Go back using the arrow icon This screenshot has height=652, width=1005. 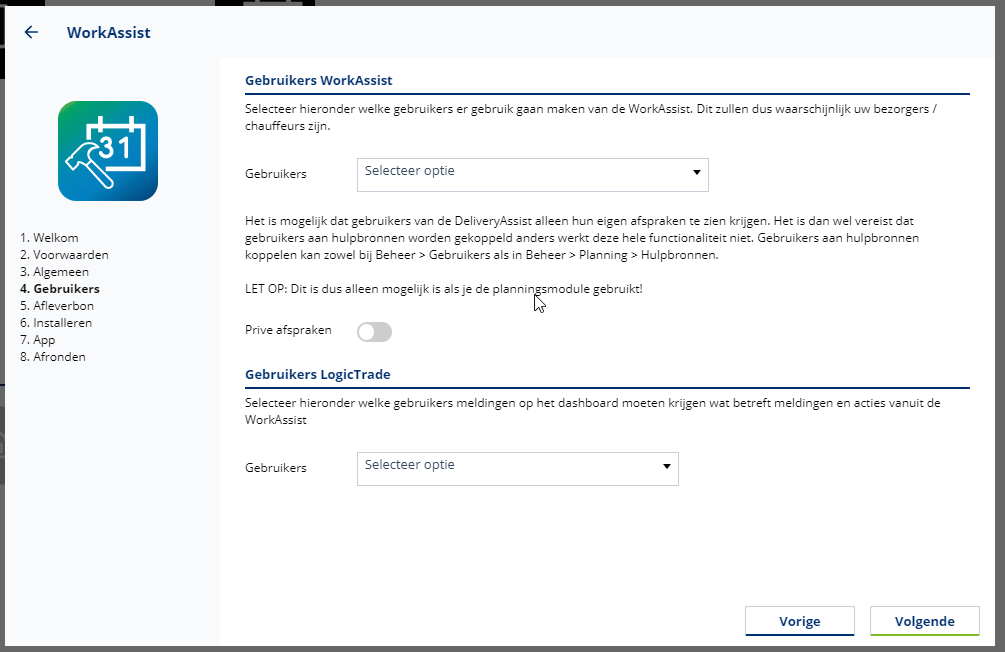tap(31, 32)
